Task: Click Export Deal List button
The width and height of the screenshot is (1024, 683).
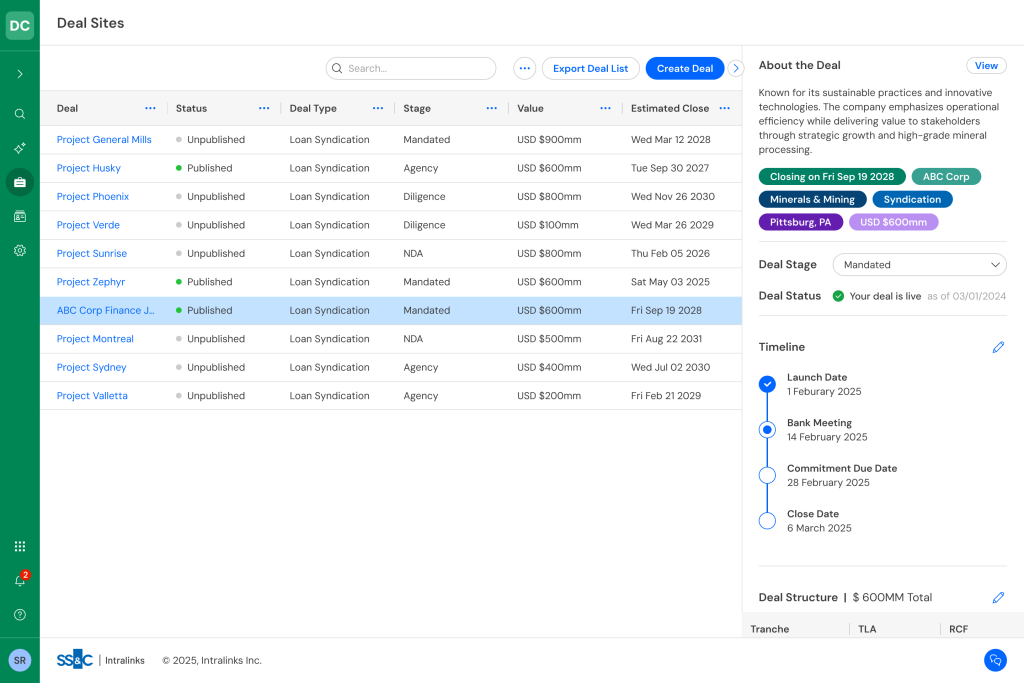Action: point(590,69)
